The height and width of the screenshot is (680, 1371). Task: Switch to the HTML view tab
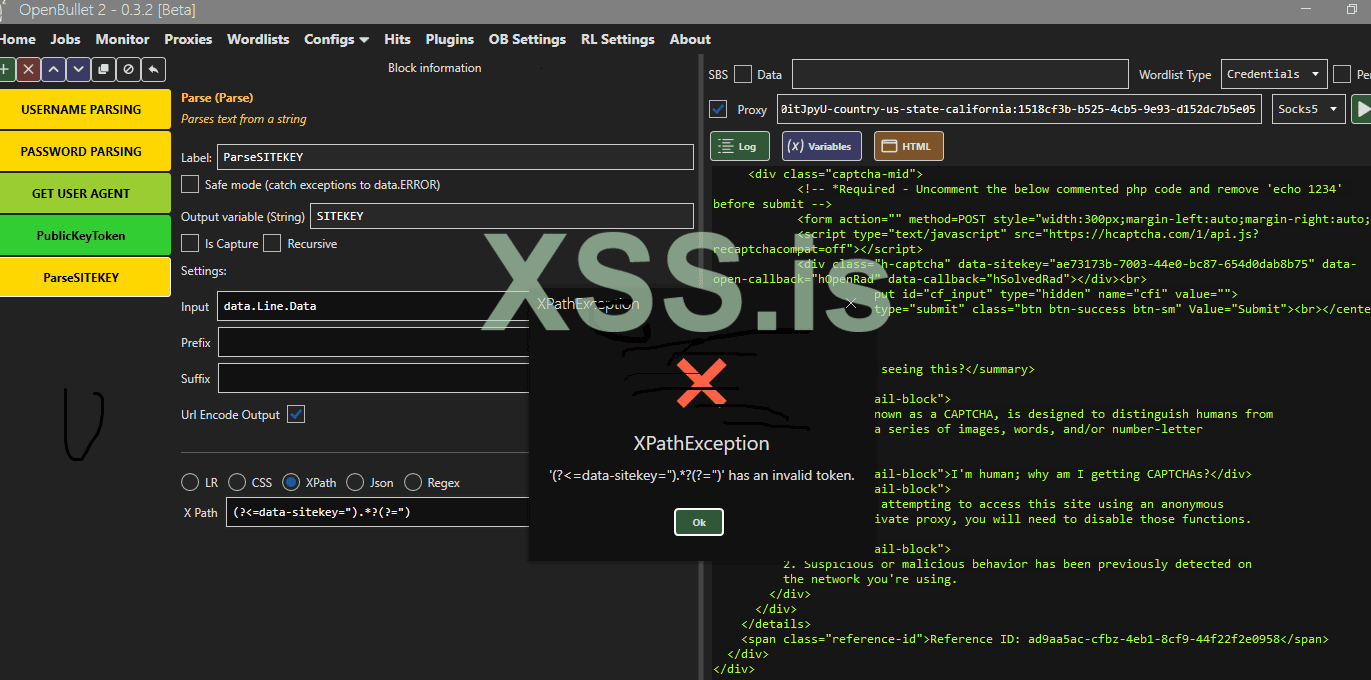[908, 146]
